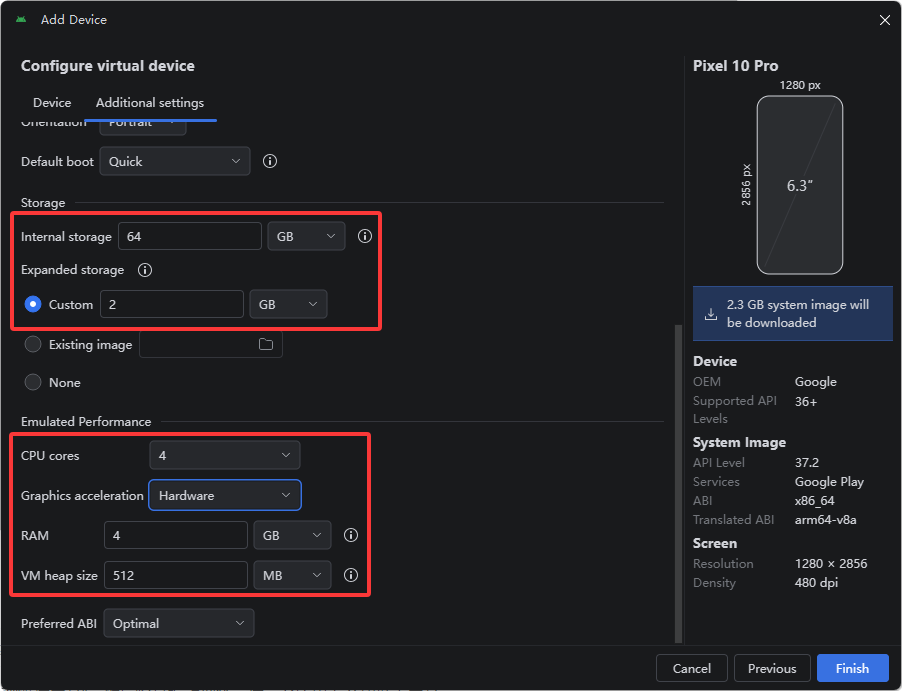Click the download icon in system image notice

click(x=711, y=314)
